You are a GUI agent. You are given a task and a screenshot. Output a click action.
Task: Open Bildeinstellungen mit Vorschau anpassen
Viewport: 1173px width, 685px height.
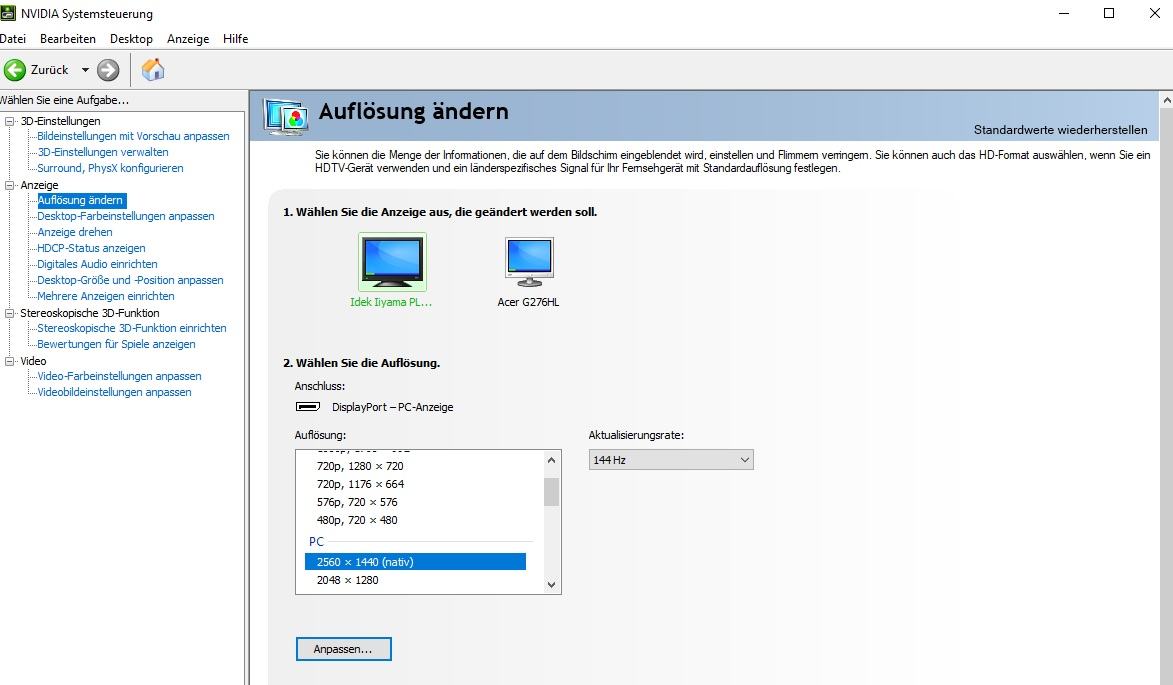click(133, 136)
